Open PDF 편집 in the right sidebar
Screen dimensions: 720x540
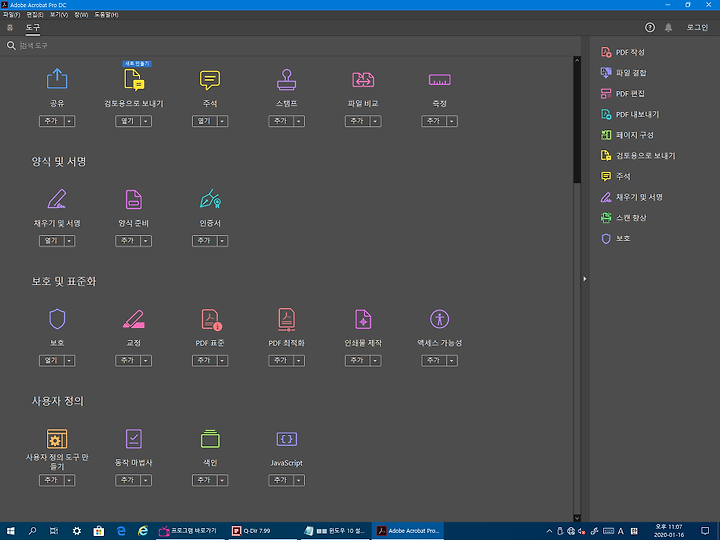[623, 93]
